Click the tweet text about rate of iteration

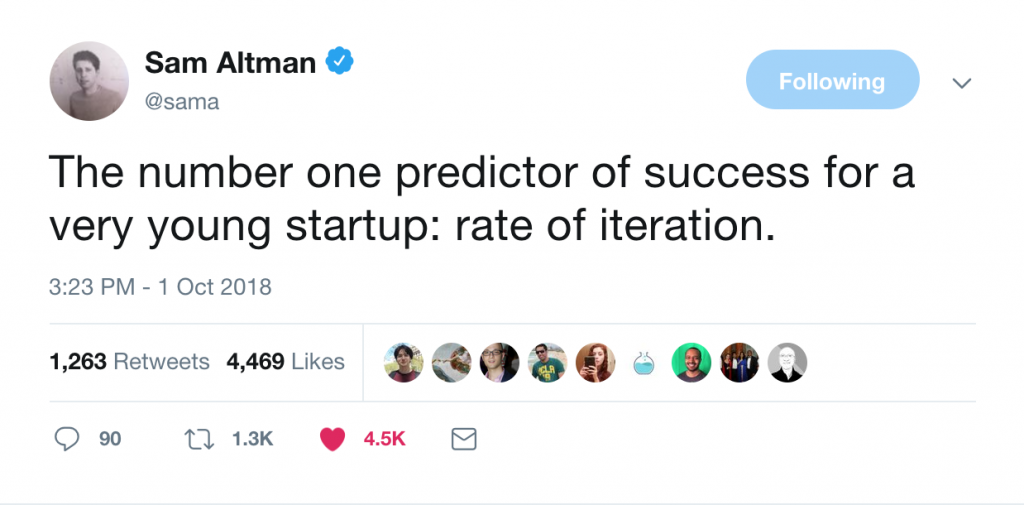[x=480, y=200]
